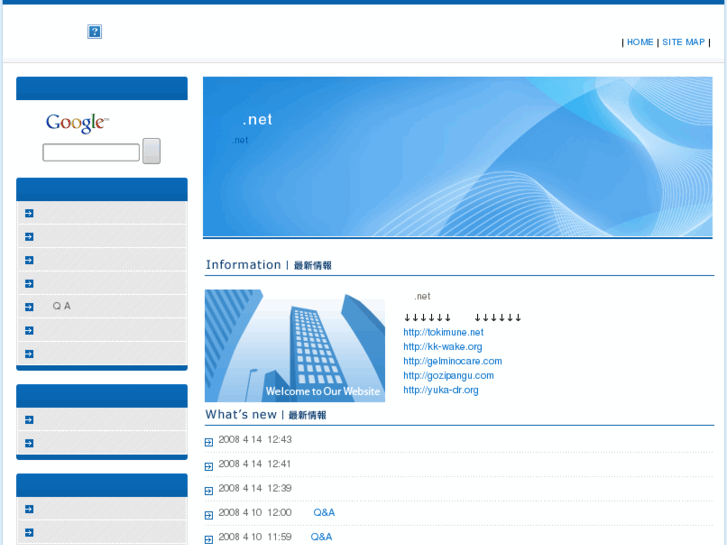
Task: Focus the Google search text field
Action: 91,153
